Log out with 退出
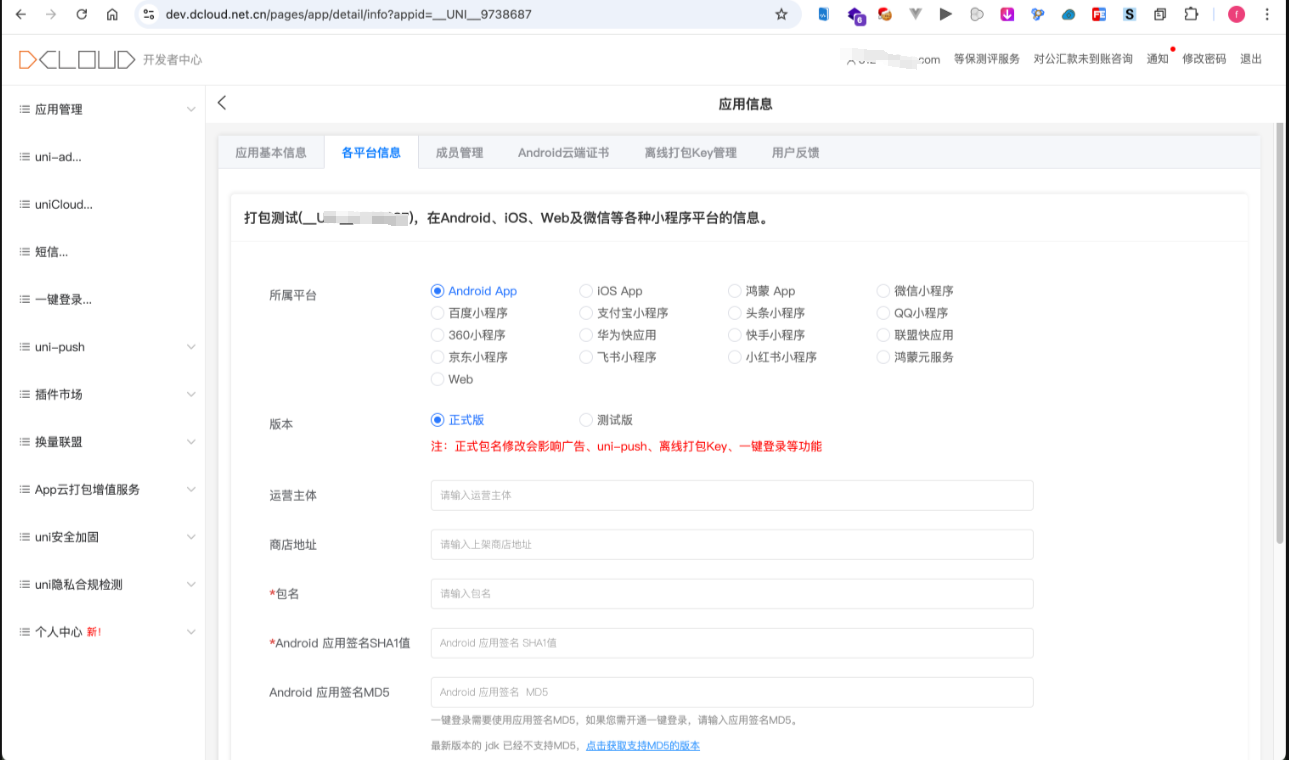 click(1251, 59)
